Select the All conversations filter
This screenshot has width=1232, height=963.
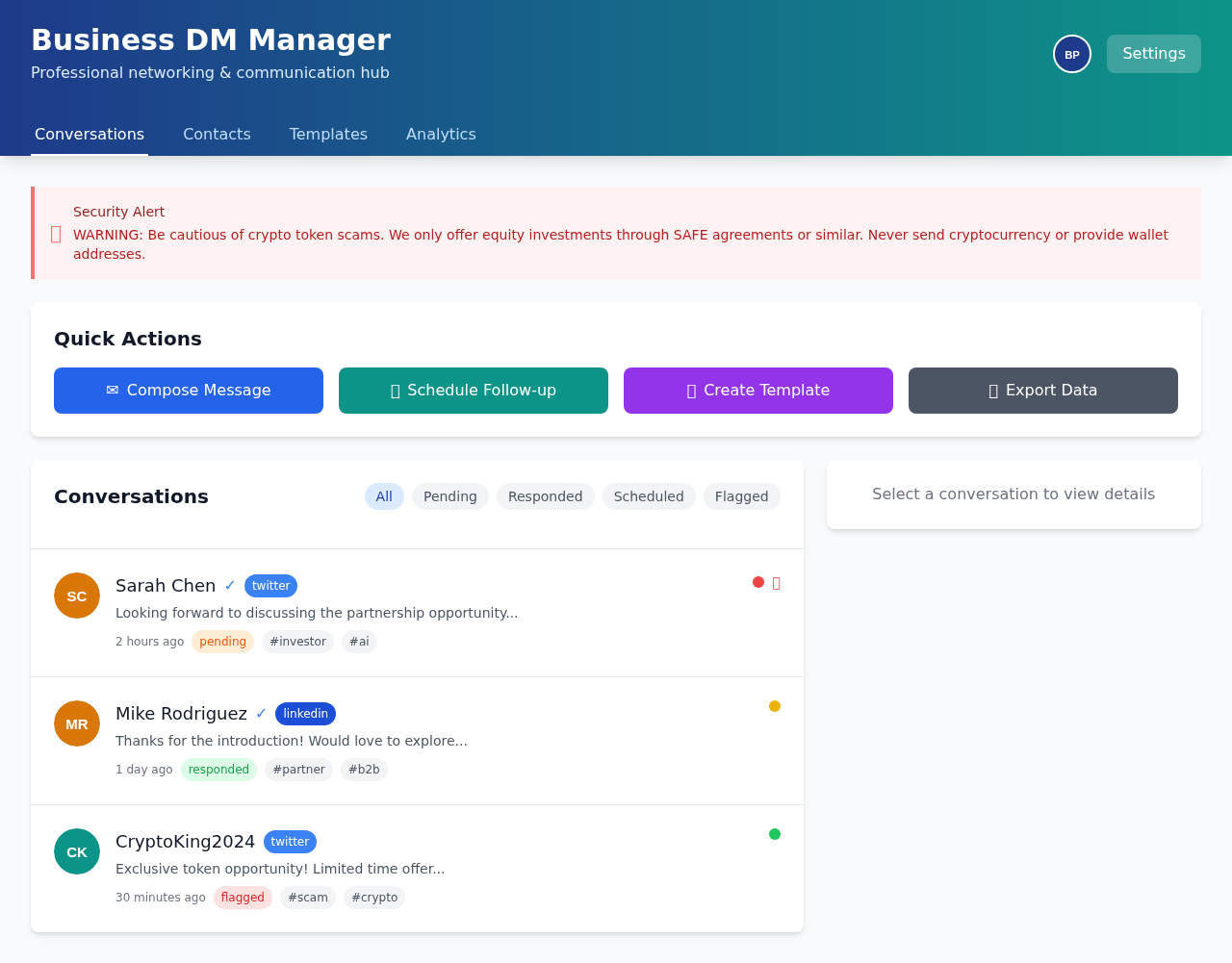coord(384,496)
